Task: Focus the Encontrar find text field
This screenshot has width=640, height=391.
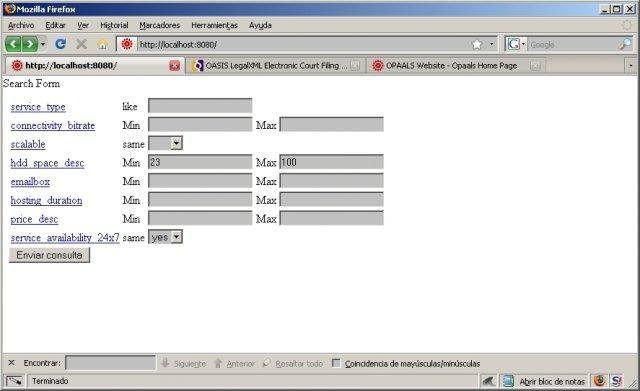Action: 110,363
